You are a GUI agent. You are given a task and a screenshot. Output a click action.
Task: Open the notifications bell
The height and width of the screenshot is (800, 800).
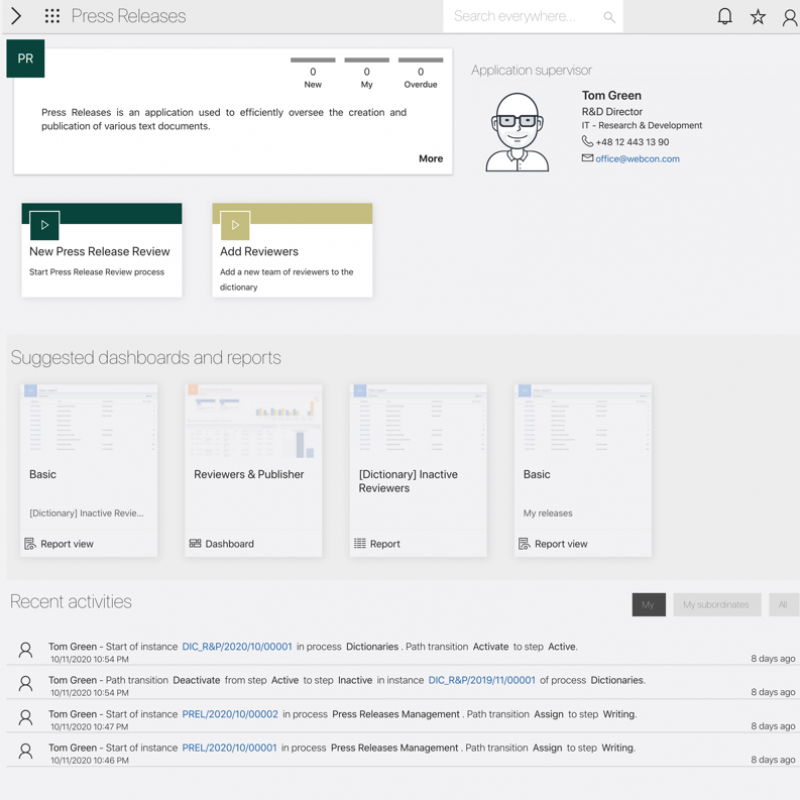[725, 16]
